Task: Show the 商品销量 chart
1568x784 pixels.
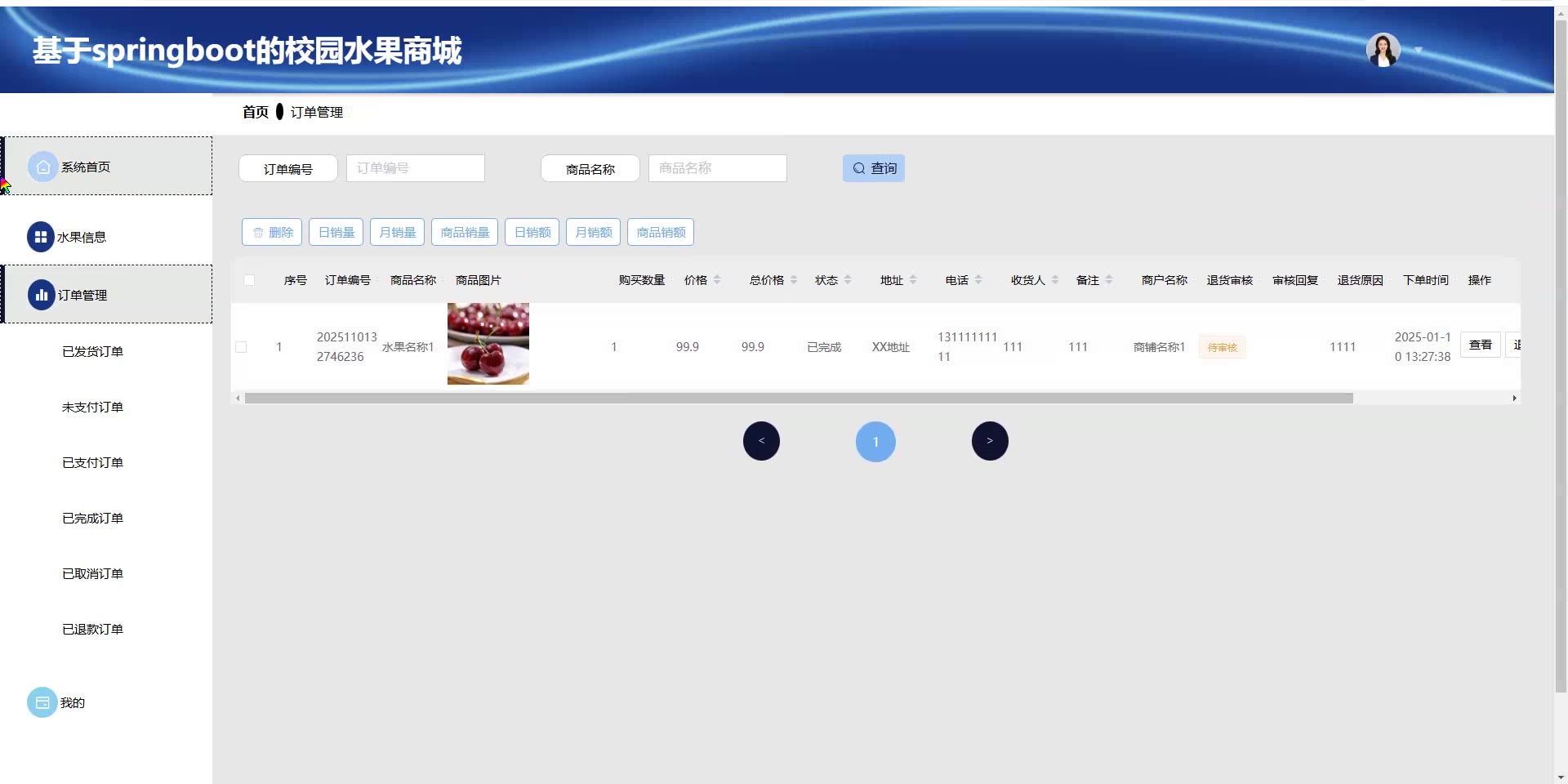Action: coord(465,232)
